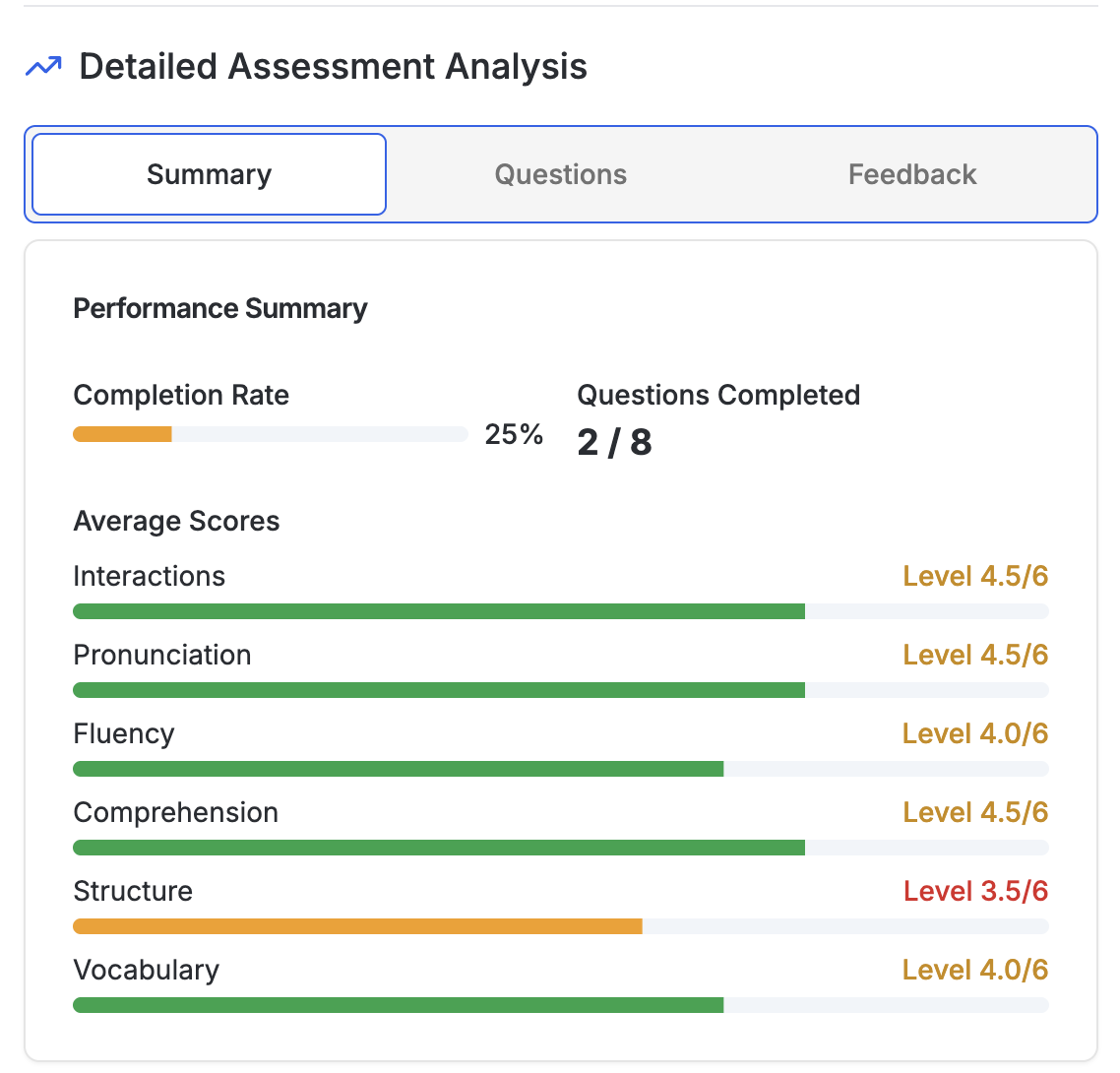Click the Average Scores section title
Viewport: 1120px width, 1073px height.
176,521
